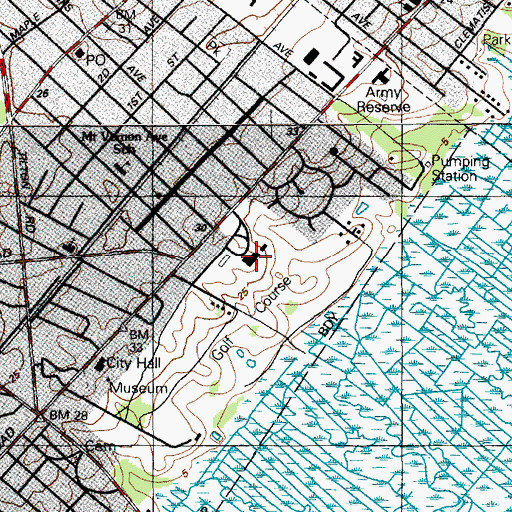
Task: Click the contour label 30
Action: pos(201,228)
